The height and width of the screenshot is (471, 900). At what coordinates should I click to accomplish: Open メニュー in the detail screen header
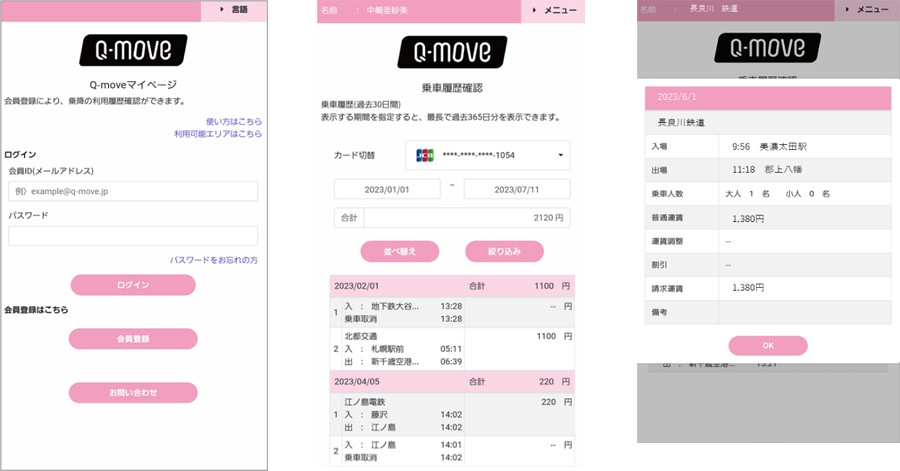[867, 10]
